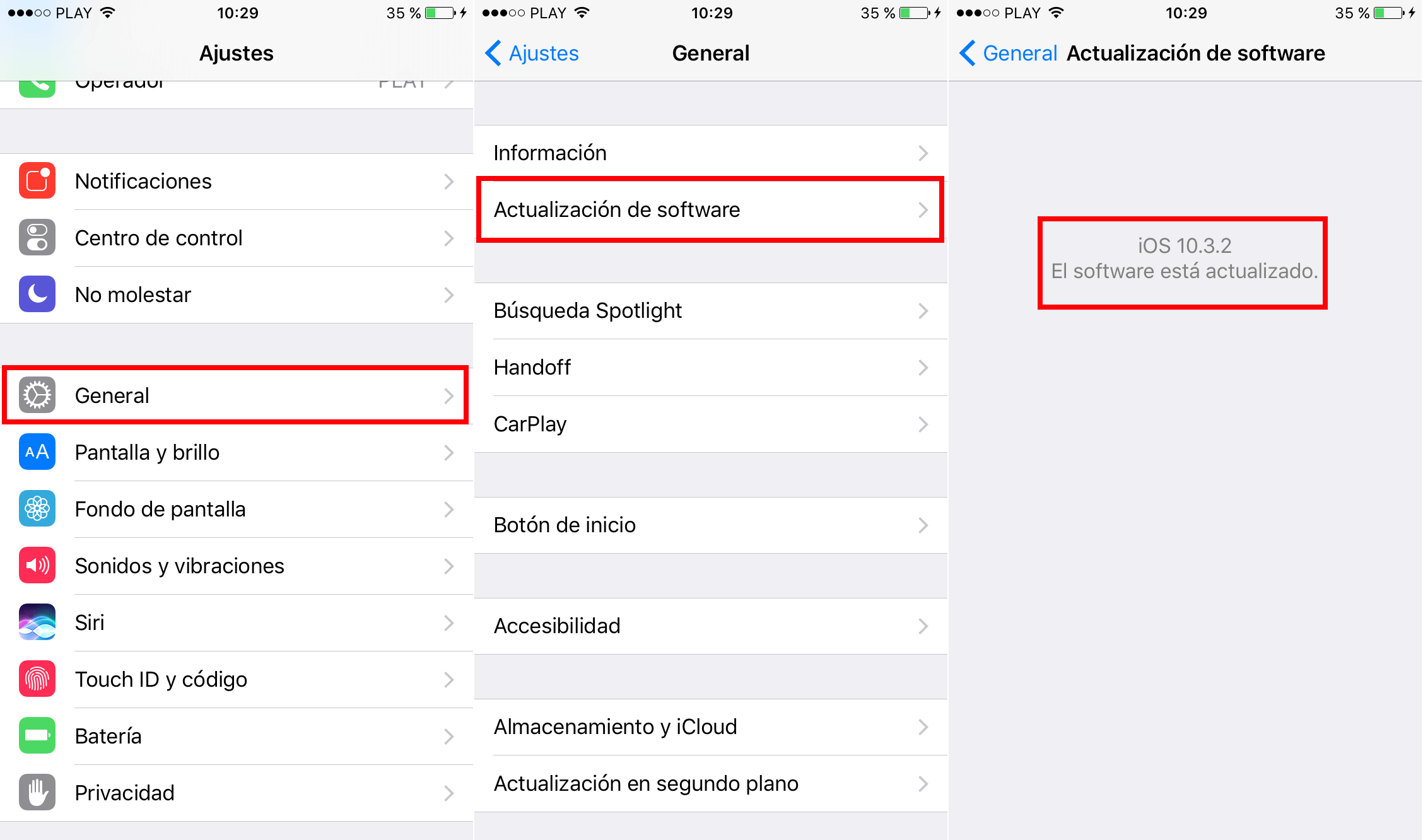Open the Touch ID fingerprint icon
The image size is (1423, 840).
click(37, 679)
